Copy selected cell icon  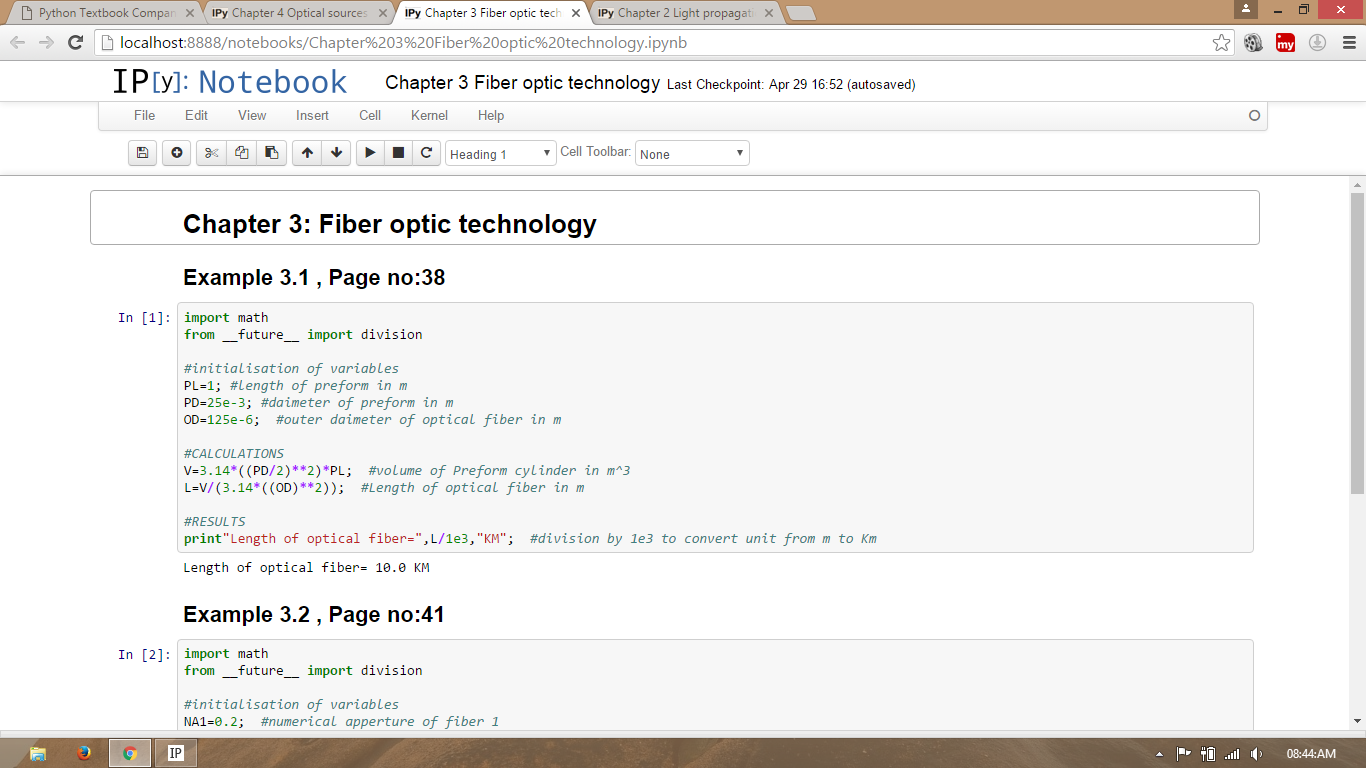[x=241, y=153]
